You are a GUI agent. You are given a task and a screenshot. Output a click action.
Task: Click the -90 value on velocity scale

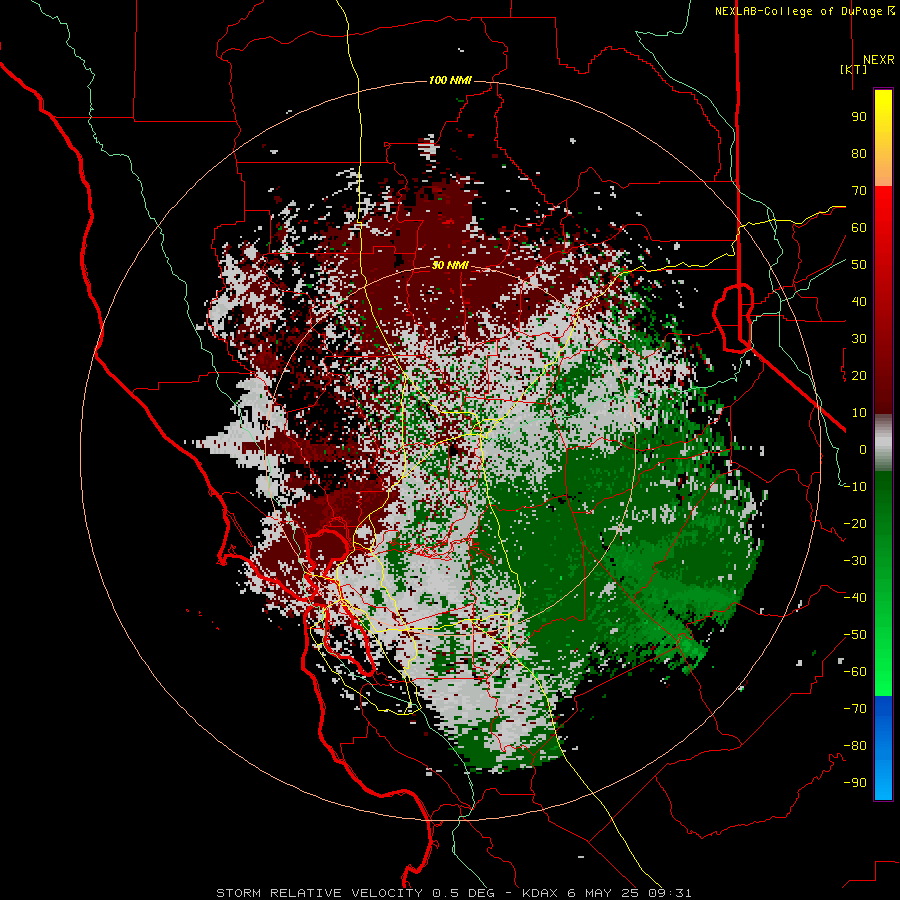coord(855,783)
